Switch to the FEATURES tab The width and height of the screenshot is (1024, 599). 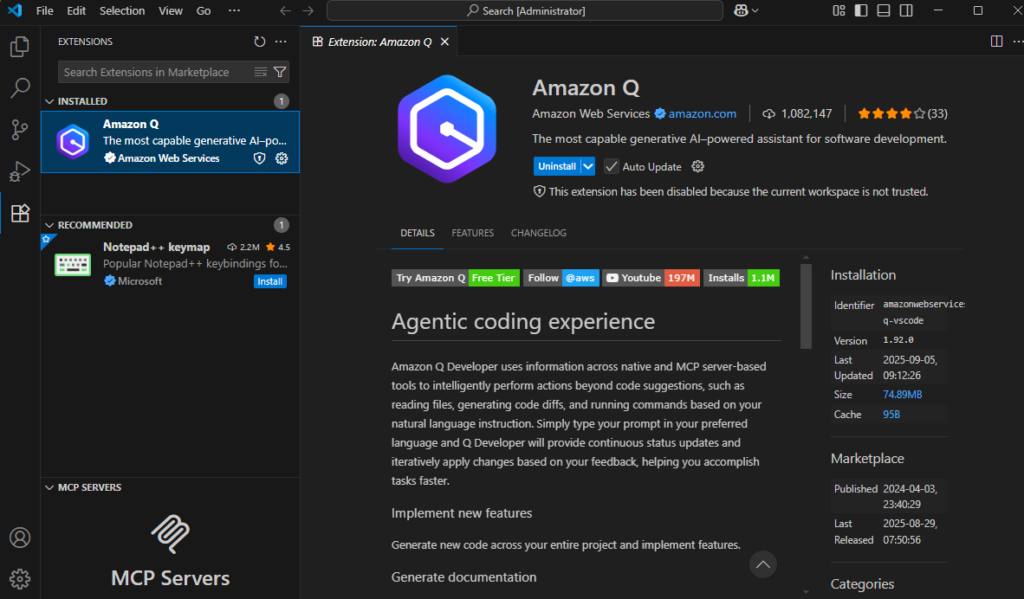[472, 232]
